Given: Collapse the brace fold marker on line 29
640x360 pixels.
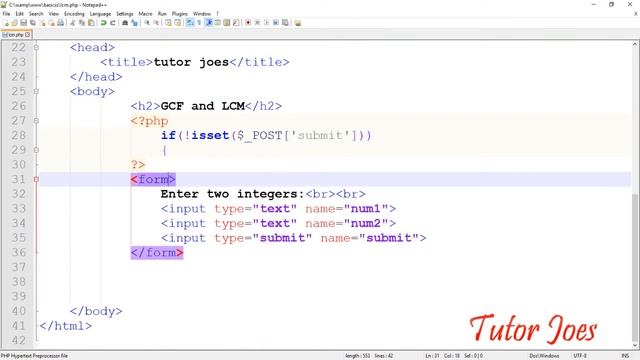Looking at the screenshot, I should point(36,150).
